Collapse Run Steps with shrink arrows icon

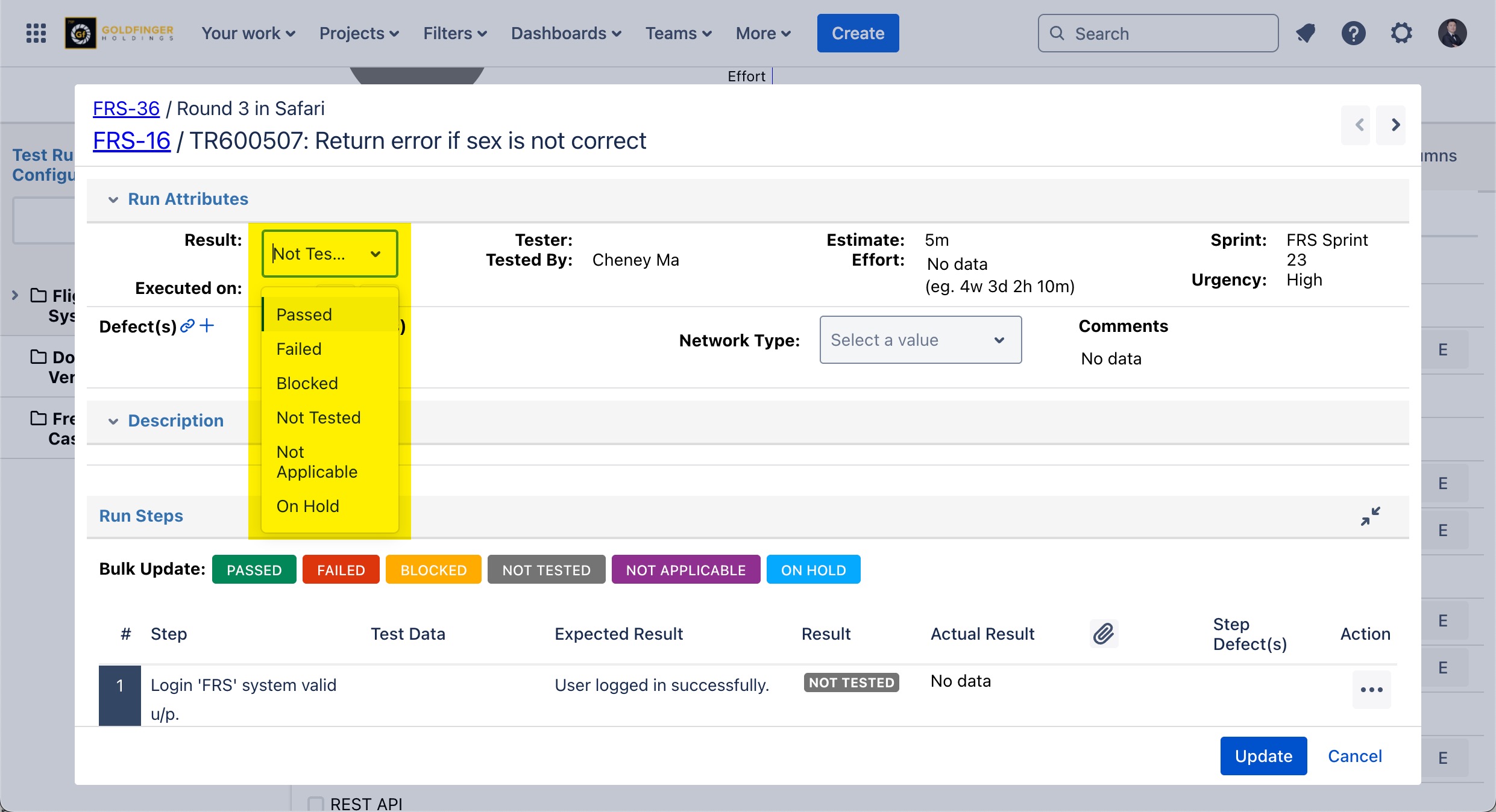tap(1370, 516)
